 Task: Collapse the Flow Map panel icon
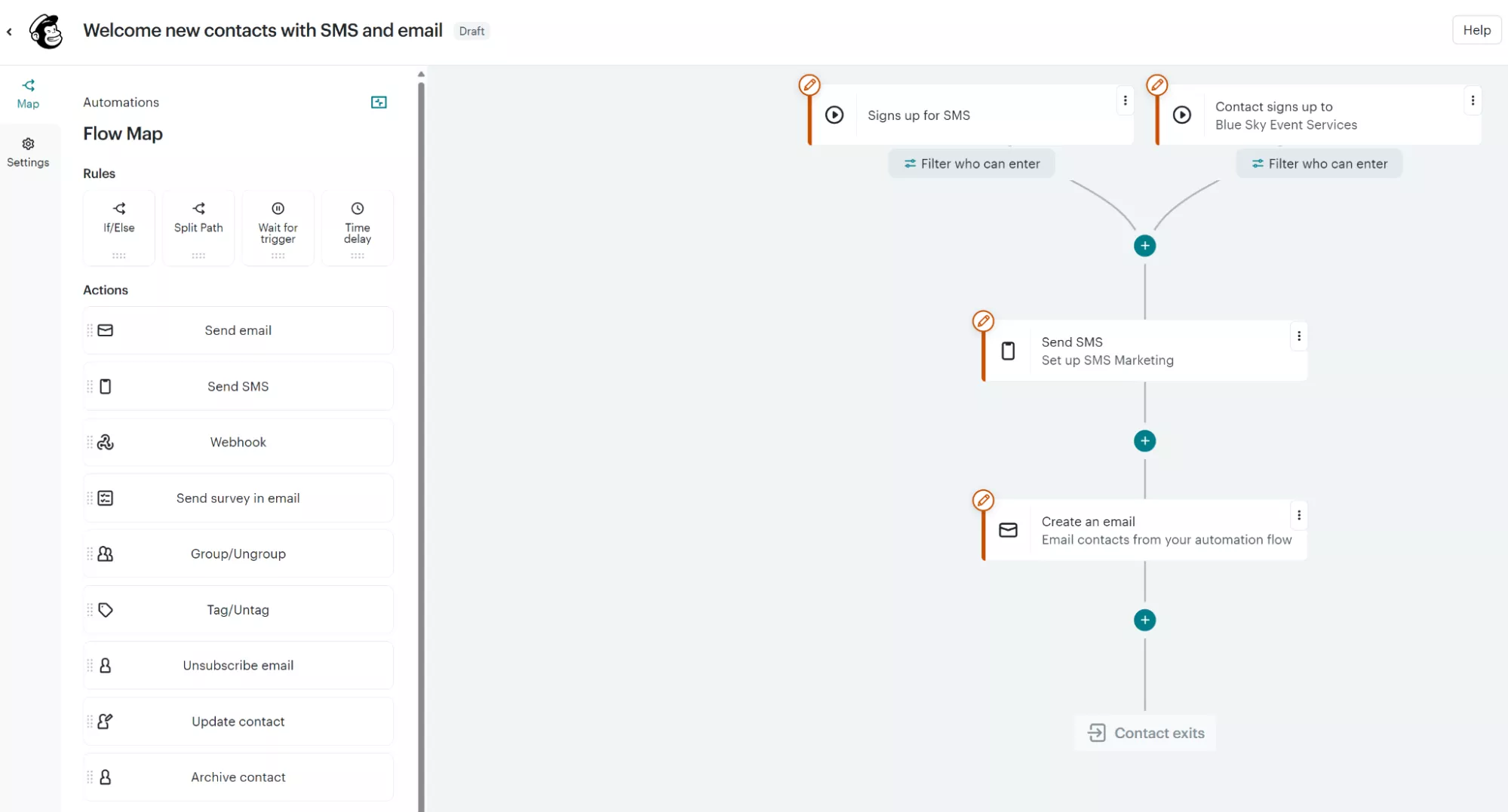click(x=379, y=102)
